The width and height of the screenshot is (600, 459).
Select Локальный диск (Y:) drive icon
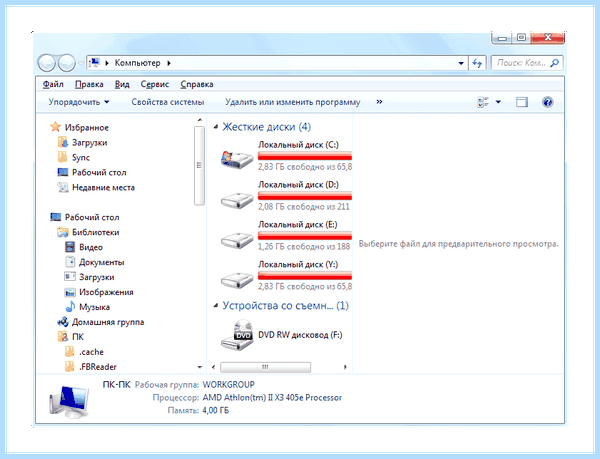coord(237,280)
